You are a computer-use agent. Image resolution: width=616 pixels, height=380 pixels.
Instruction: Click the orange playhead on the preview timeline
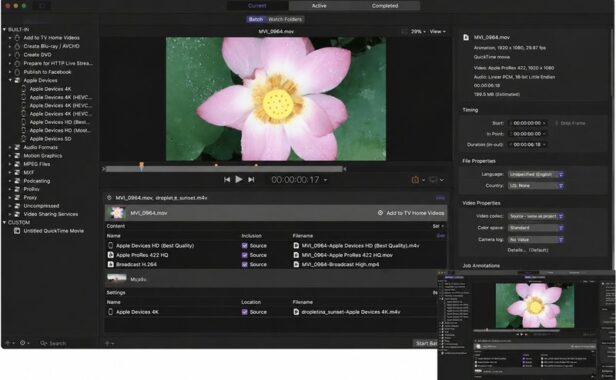tap(141, 166)
